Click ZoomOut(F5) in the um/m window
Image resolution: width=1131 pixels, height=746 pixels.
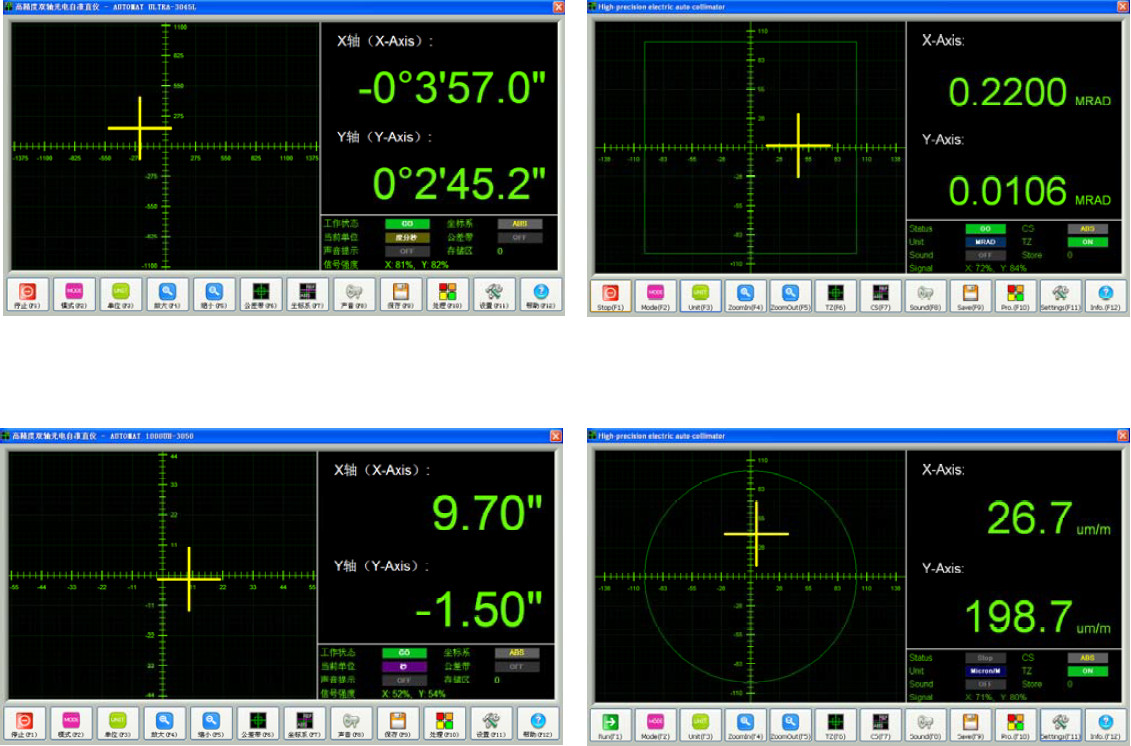coord(789,724)
